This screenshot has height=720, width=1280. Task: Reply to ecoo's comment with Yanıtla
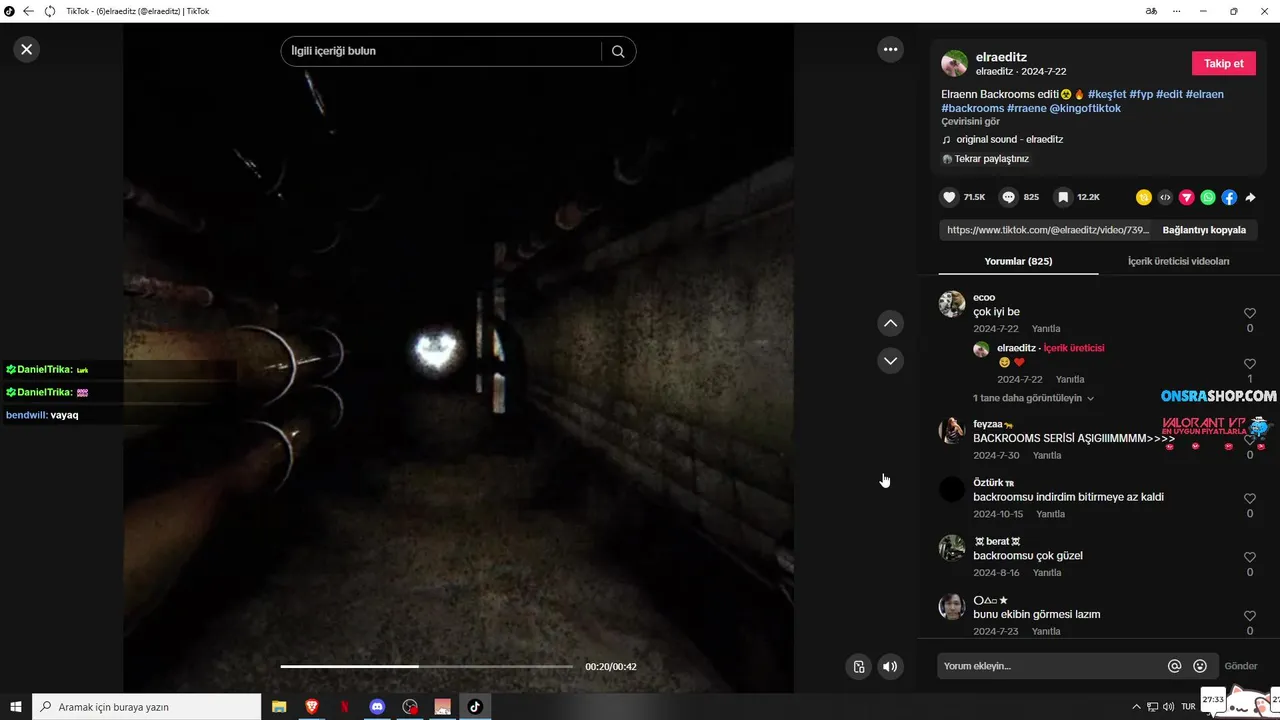point(1046,329)
